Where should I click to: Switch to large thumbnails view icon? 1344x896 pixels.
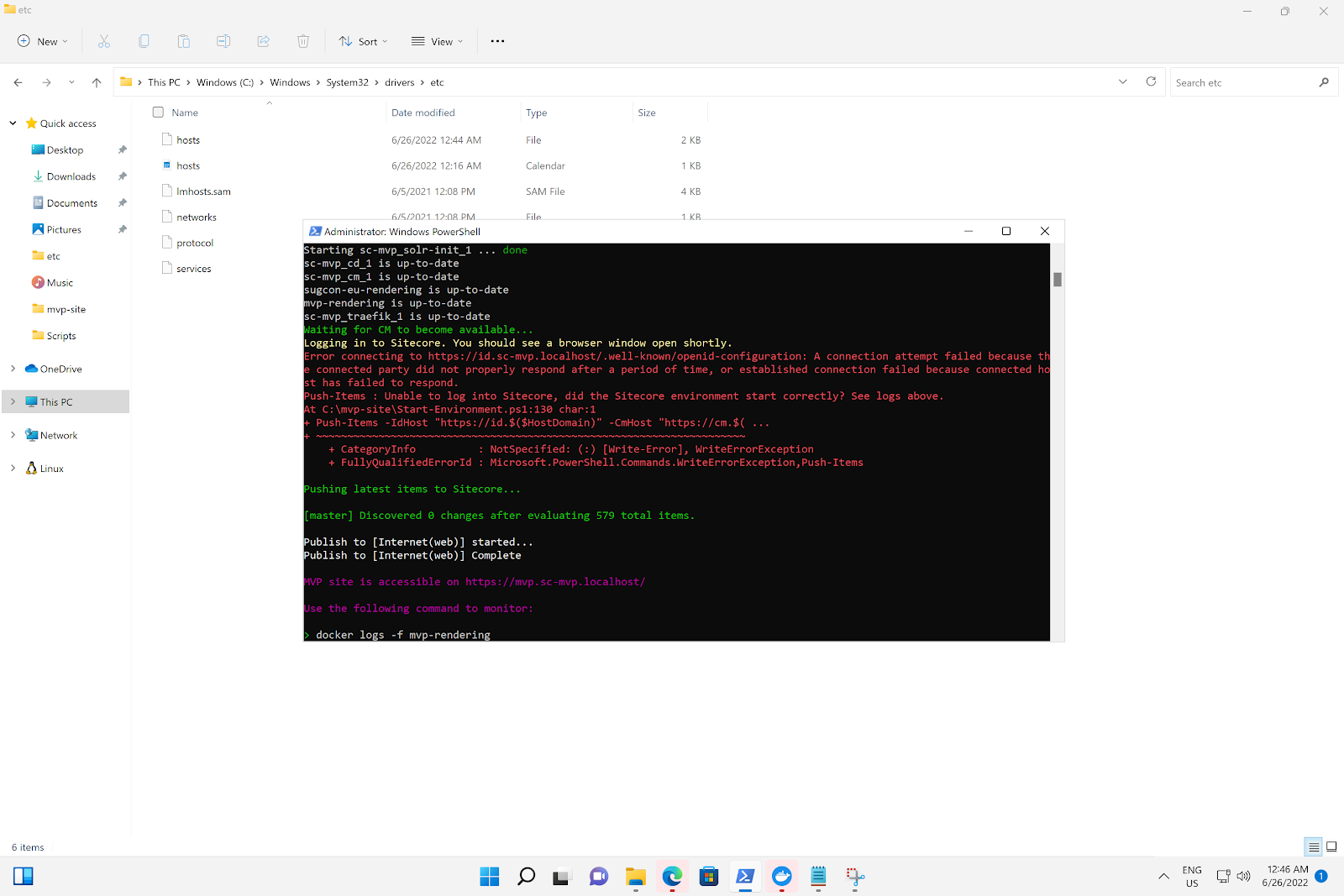pyautogui.click(x=1331, y=847)
